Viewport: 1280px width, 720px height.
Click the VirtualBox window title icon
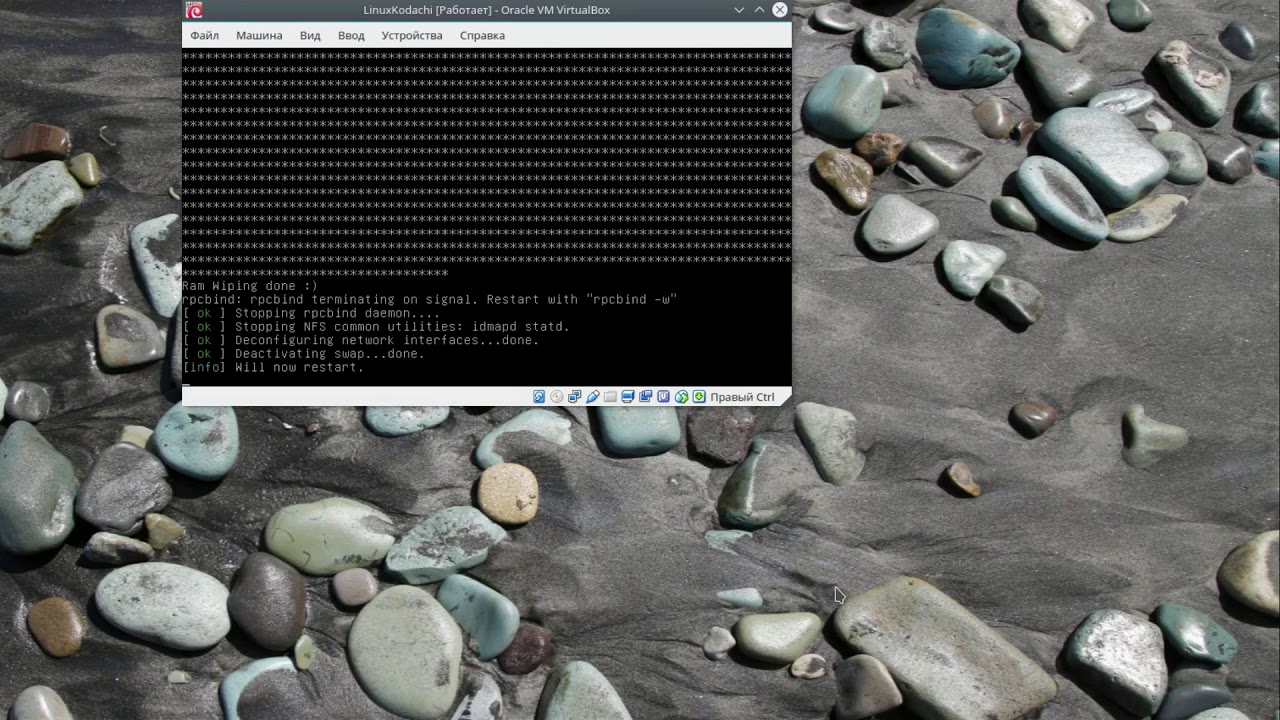(194, 10)
